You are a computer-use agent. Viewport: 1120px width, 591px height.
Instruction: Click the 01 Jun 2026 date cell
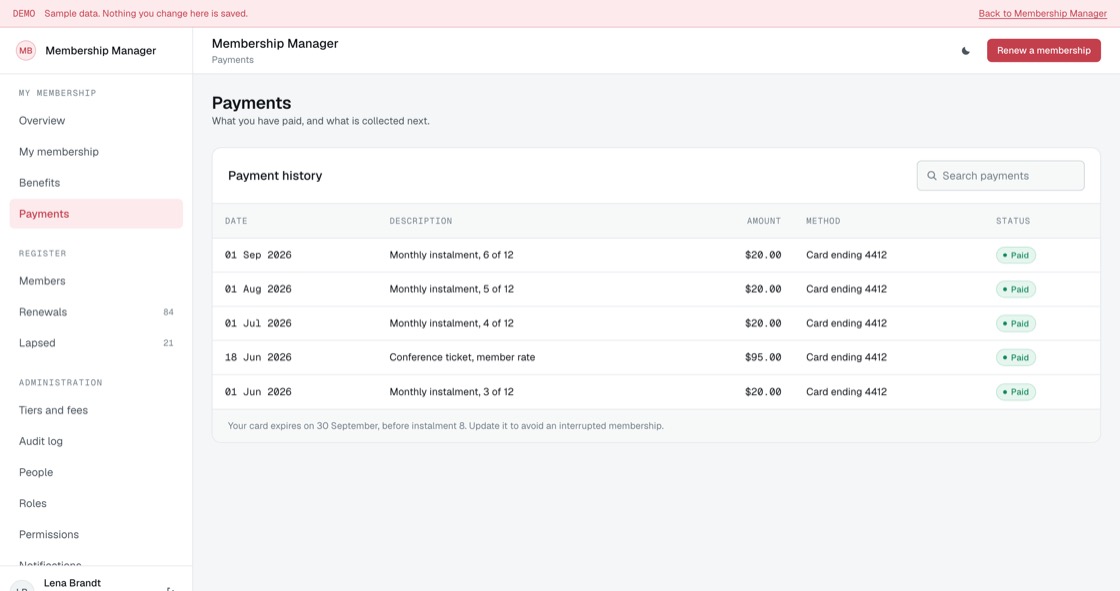click(x=258, y=392)
